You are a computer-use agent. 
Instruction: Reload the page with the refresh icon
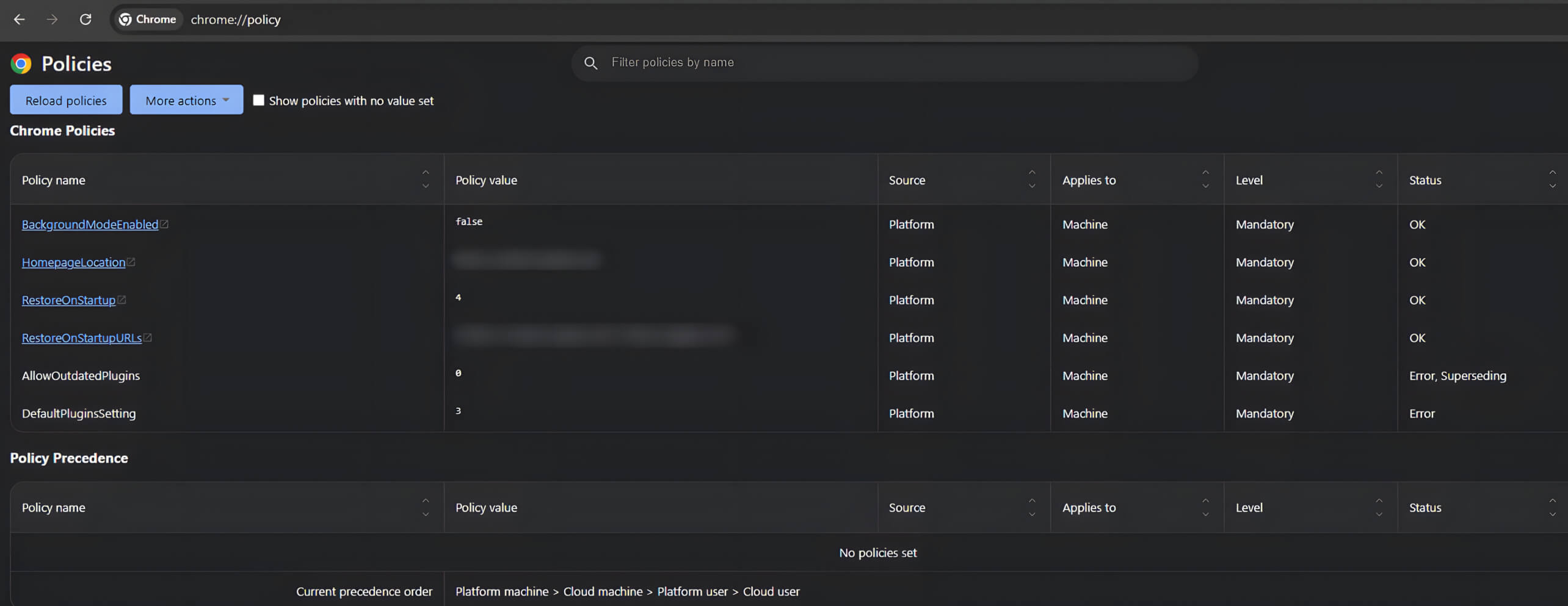85,20
